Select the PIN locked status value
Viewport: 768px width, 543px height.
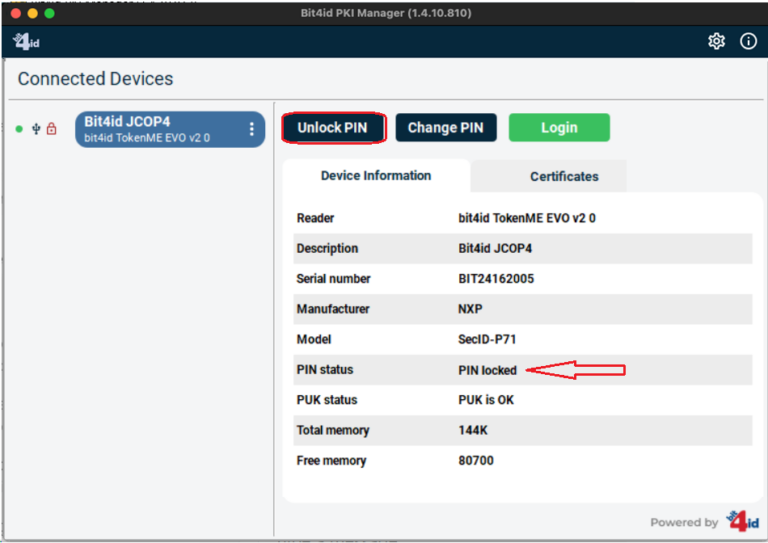tap(487, 370)
